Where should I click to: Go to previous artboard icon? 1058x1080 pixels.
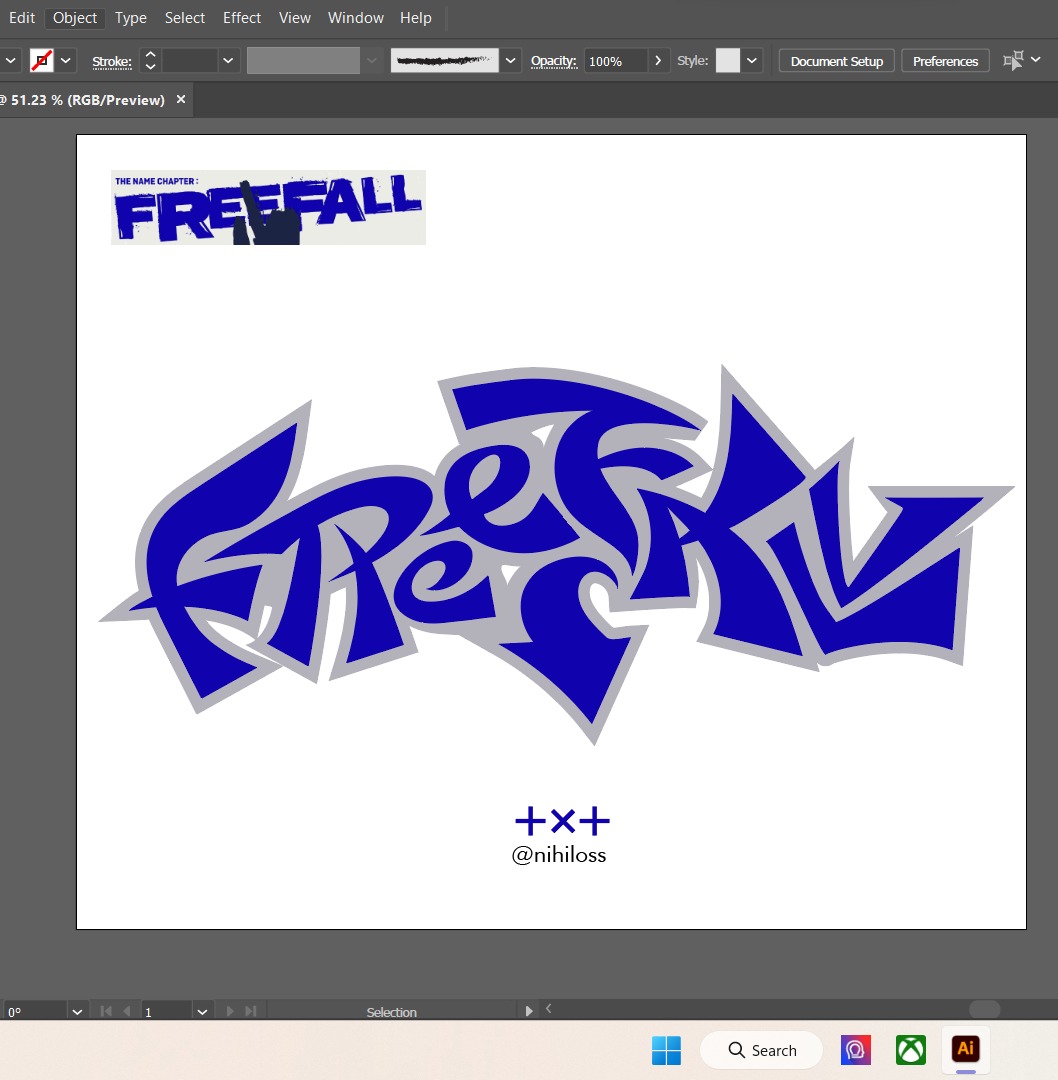pos(127,1011)
